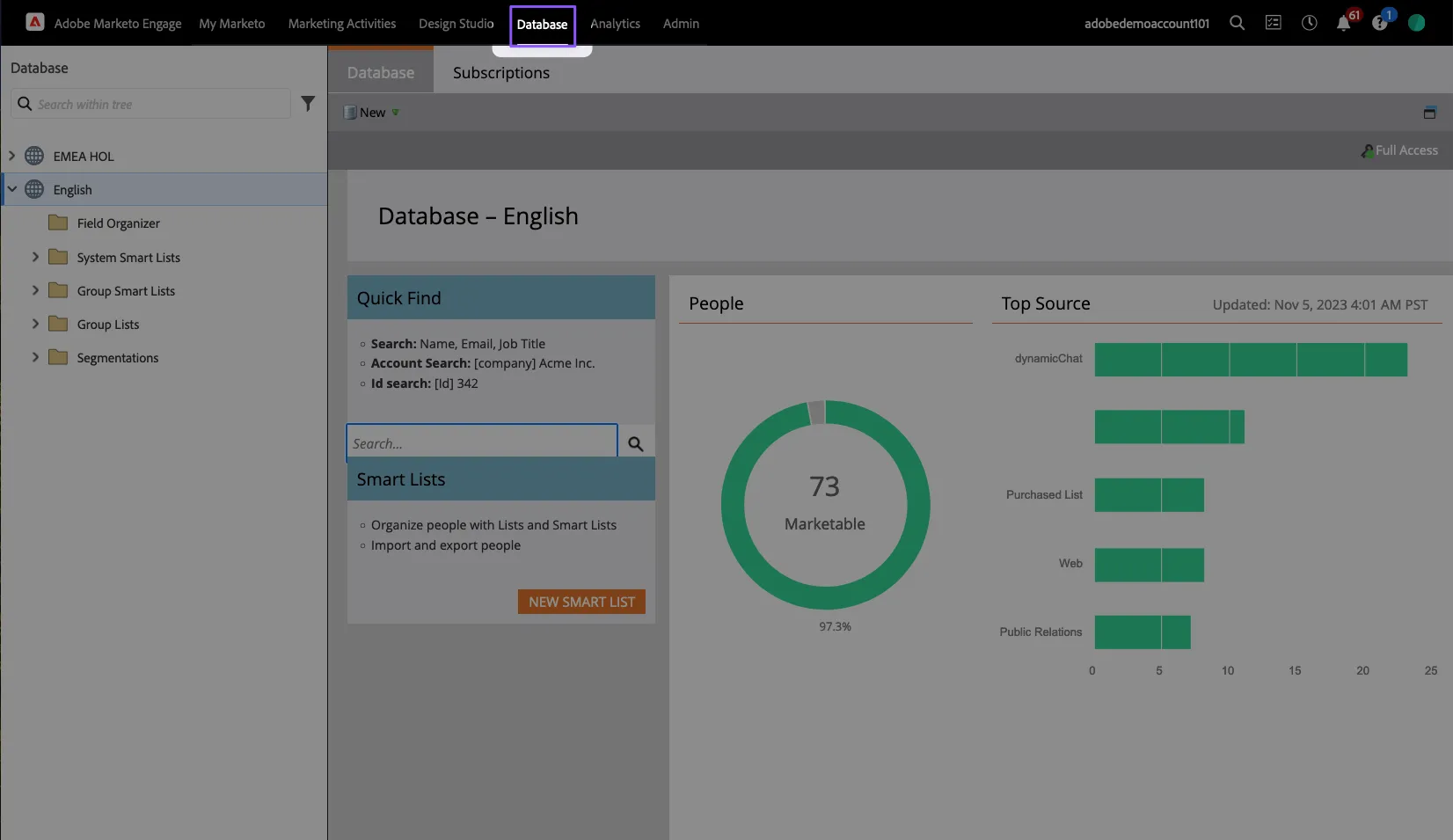Open Analytics in the top navigation
The image size is (1453, 840).
point(615,24)
